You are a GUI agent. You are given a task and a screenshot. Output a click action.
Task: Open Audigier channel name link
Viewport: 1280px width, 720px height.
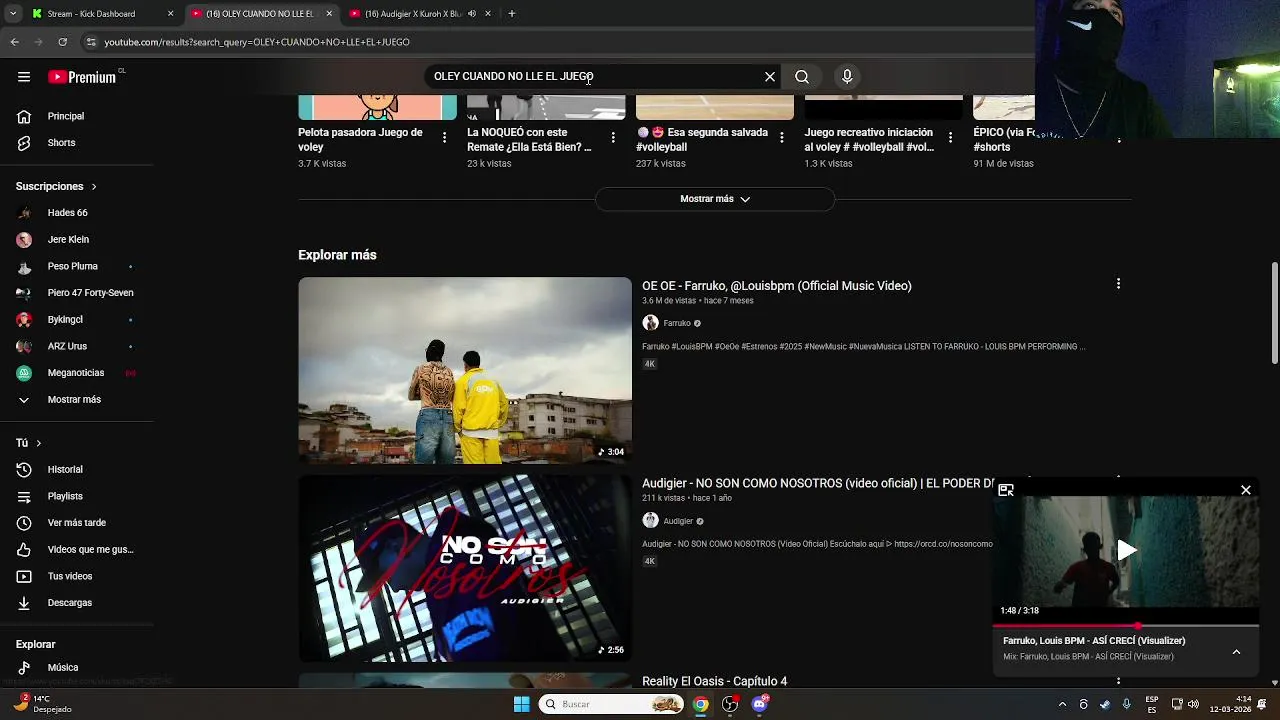[678, 521]
